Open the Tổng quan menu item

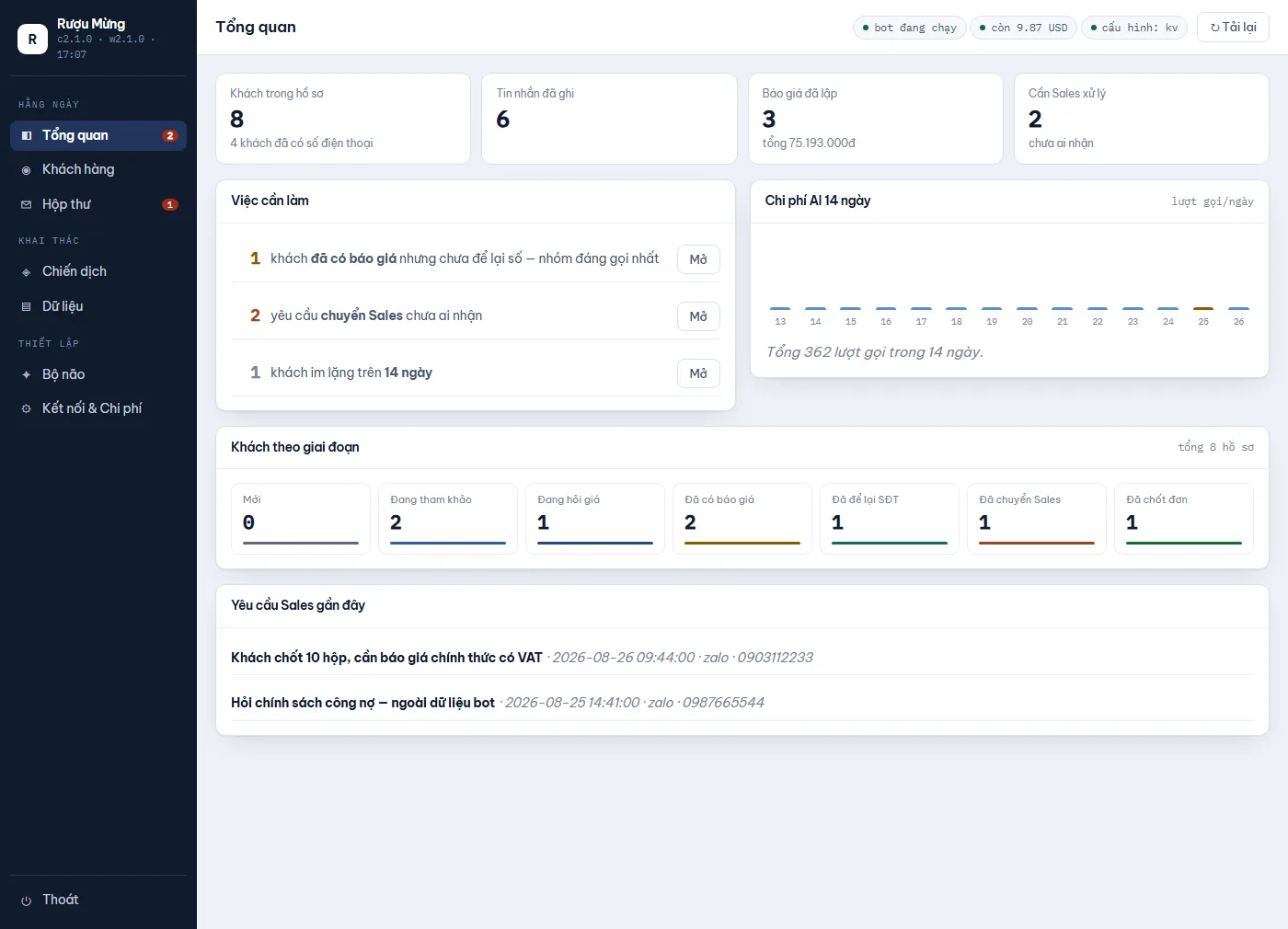click(98, 135)
